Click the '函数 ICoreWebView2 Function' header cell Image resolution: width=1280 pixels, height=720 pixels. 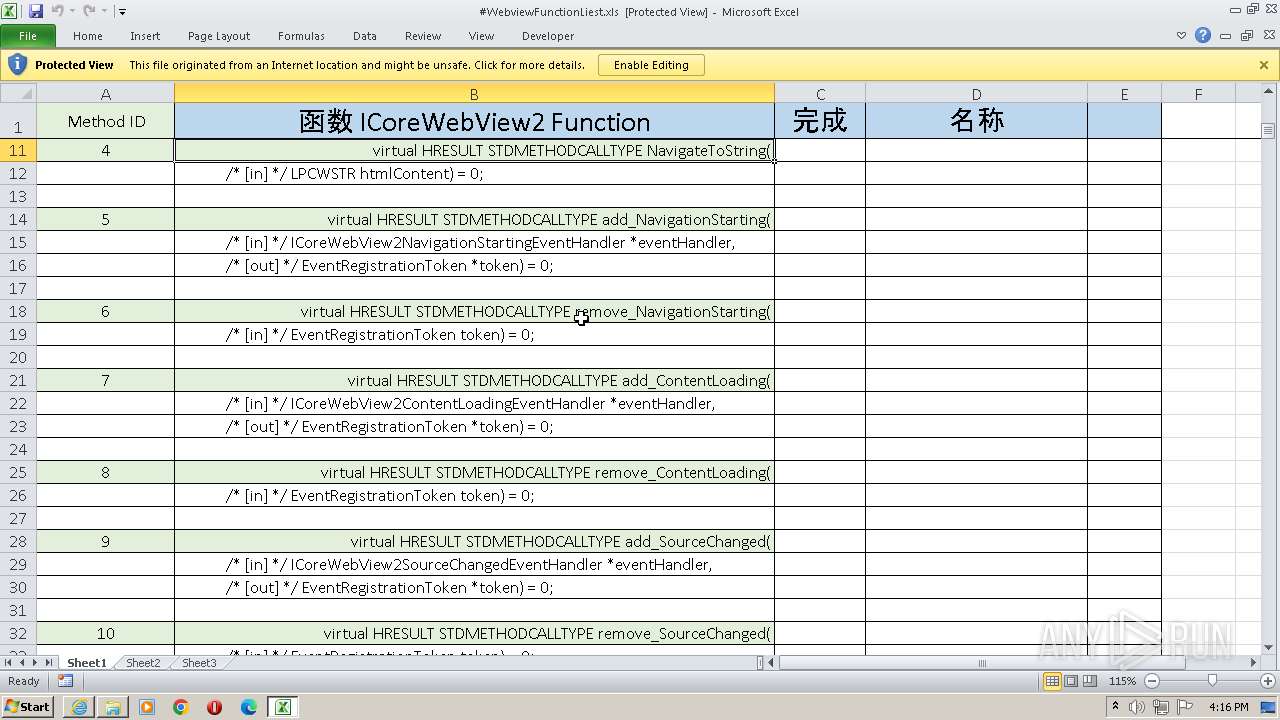click(x=474, y=121)
